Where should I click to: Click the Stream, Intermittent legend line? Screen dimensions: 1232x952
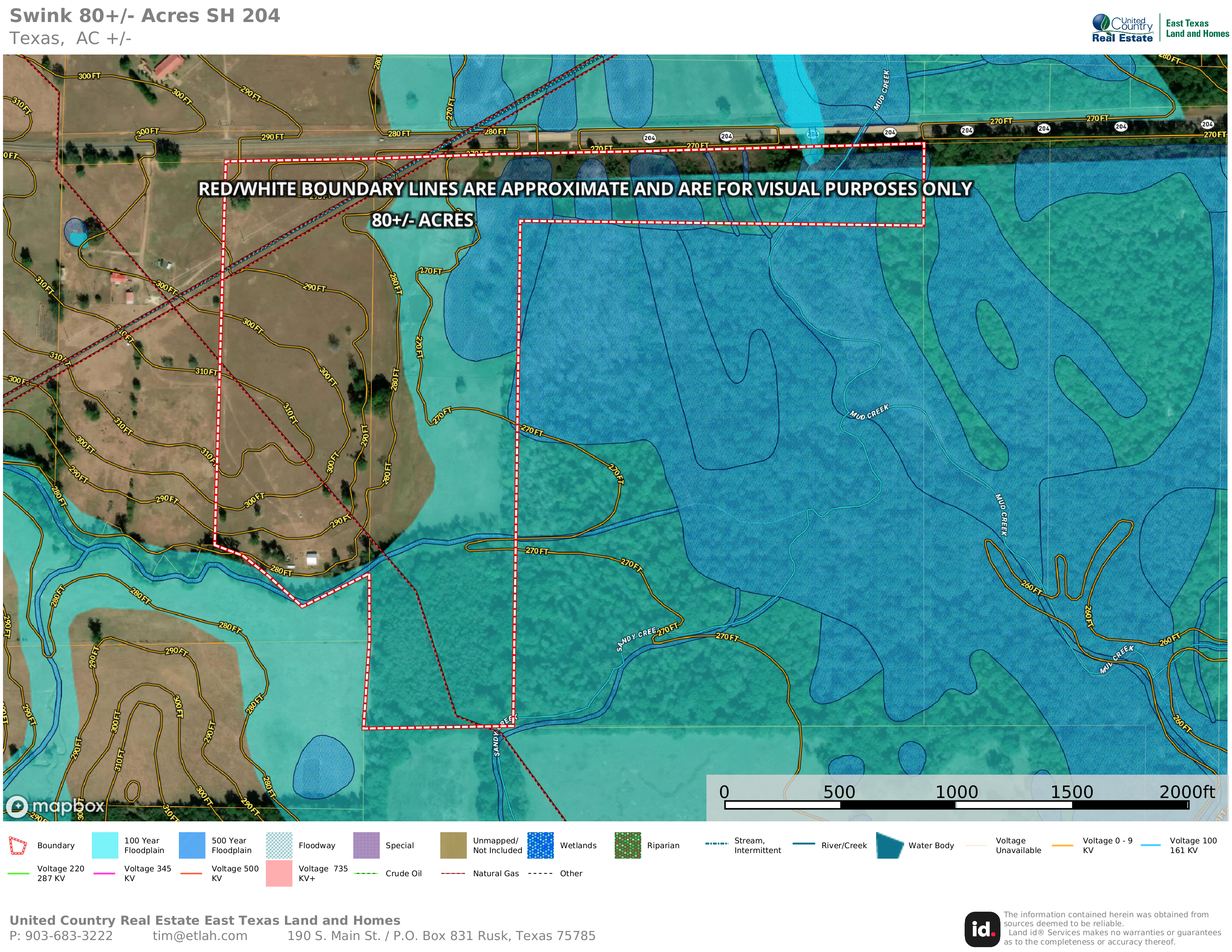pyautogui.click(x=716, y=844)
